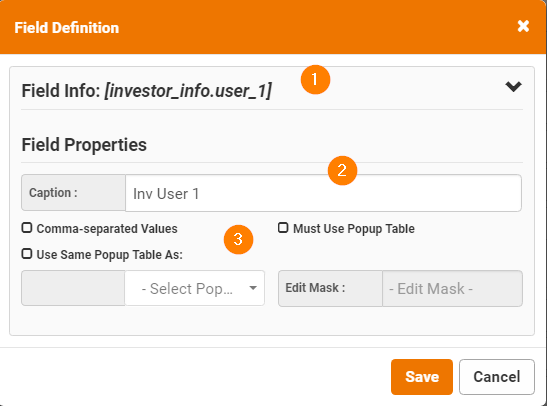Enable the Comma-separated Values checkbox

tap(27, 228)
